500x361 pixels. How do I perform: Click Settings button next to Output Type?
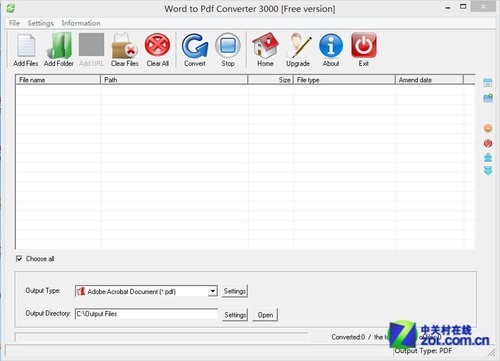click(x=235, y=291)
